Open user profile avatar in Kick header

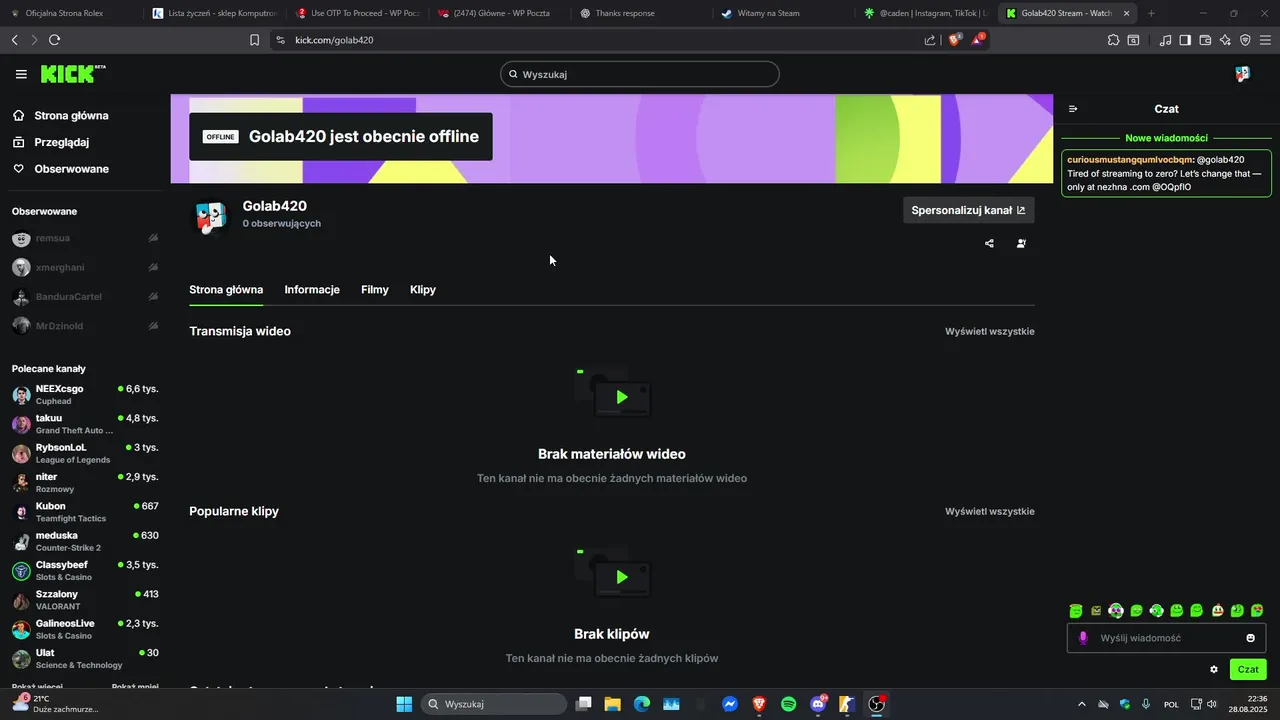(1242, 74)
